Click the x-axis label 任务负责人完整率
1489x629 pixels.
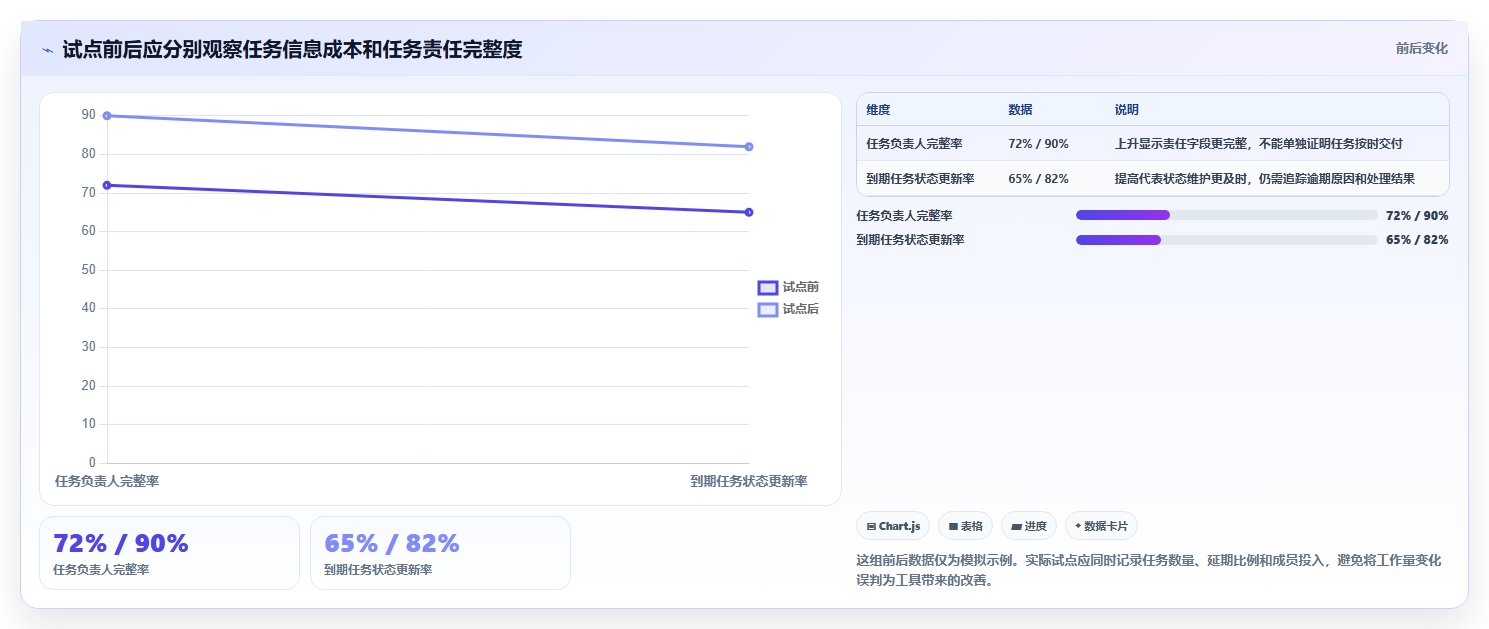107,481
